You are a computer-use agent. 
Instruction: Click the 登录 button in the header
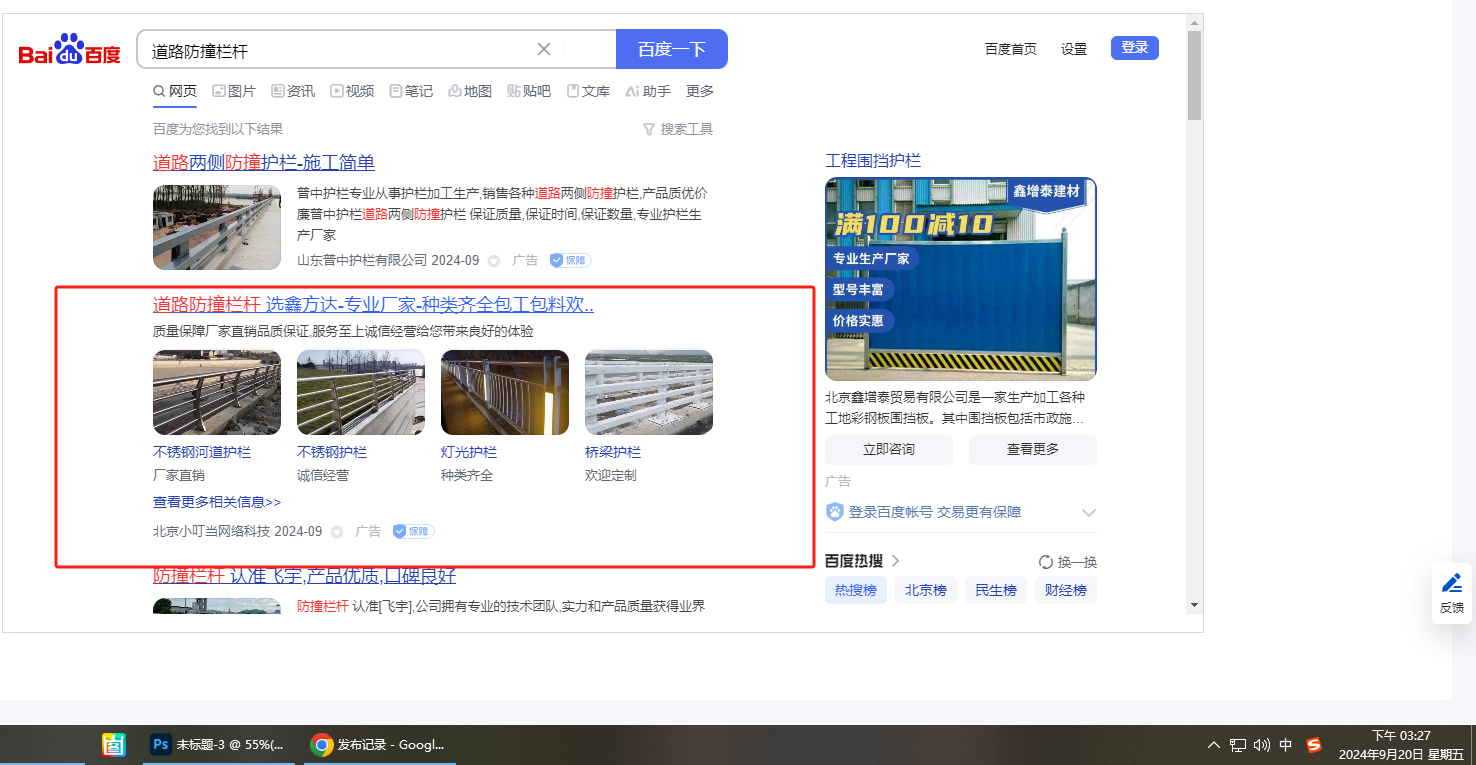point(1135,48)
